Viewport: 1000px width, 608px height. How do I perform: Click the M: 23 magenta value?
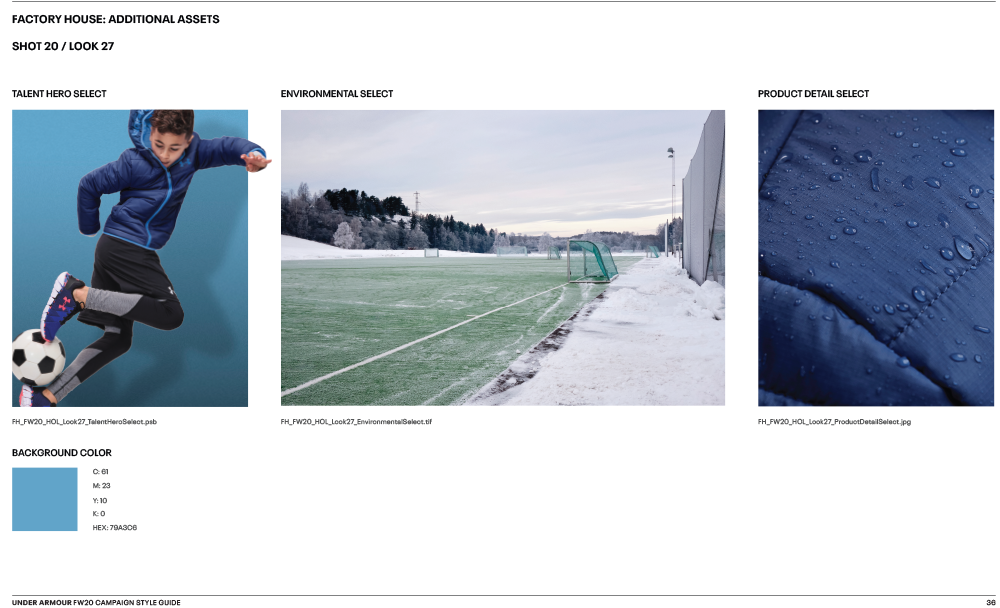101,486
